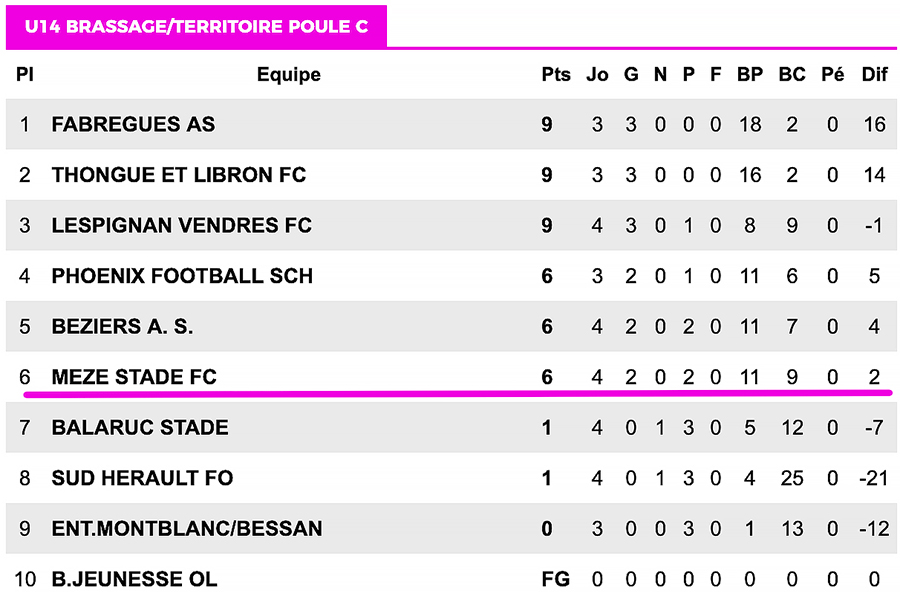
Task: Click BALARUC STADE team name
Action: (x=139, y=428)
